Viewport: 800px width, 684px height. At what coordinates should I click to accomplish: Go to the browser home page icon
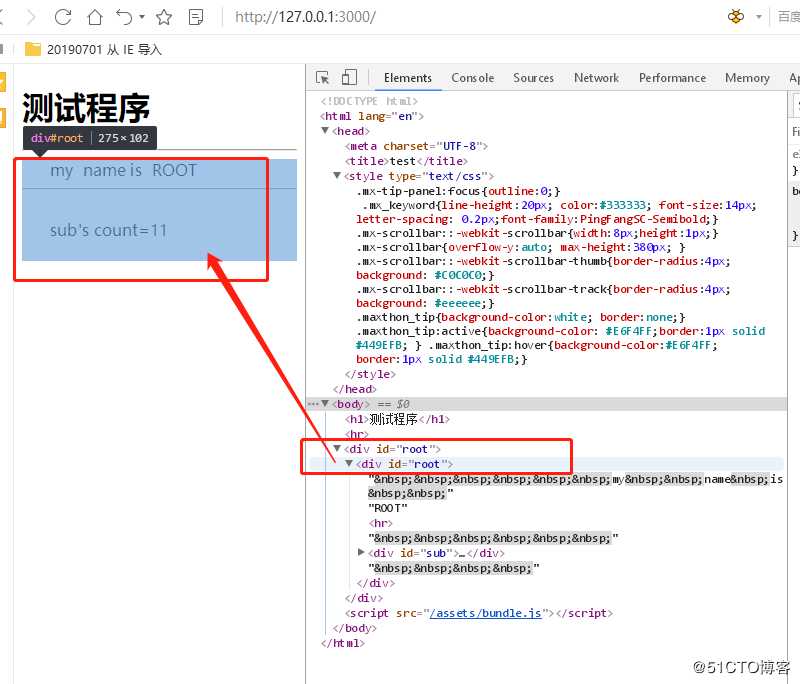pos(95,17)
